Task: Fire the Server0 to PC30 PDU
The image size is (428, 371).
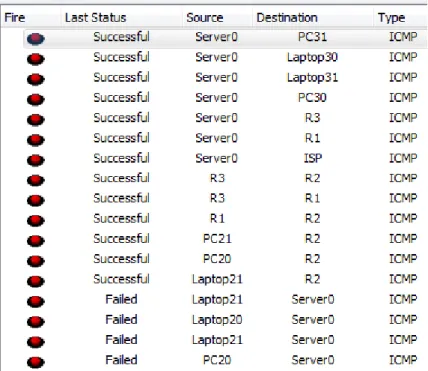Action: [x=36, y=99]
